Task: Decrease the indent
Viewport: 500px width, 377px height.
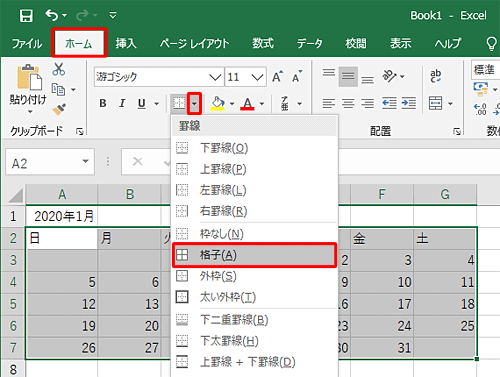Action: point(389,103)
